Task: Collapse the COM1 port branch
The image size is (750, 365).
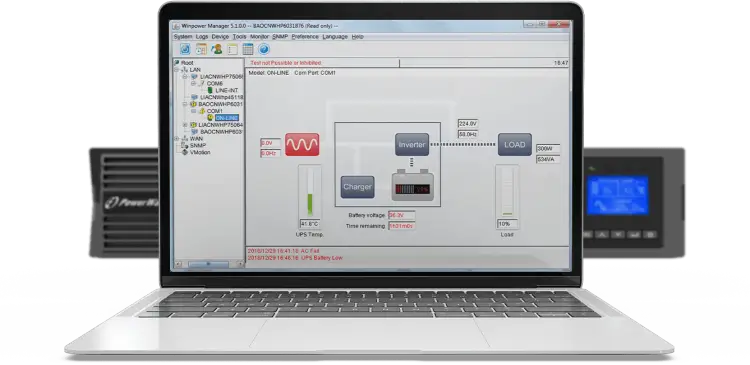Action: (x=194, y=111)
